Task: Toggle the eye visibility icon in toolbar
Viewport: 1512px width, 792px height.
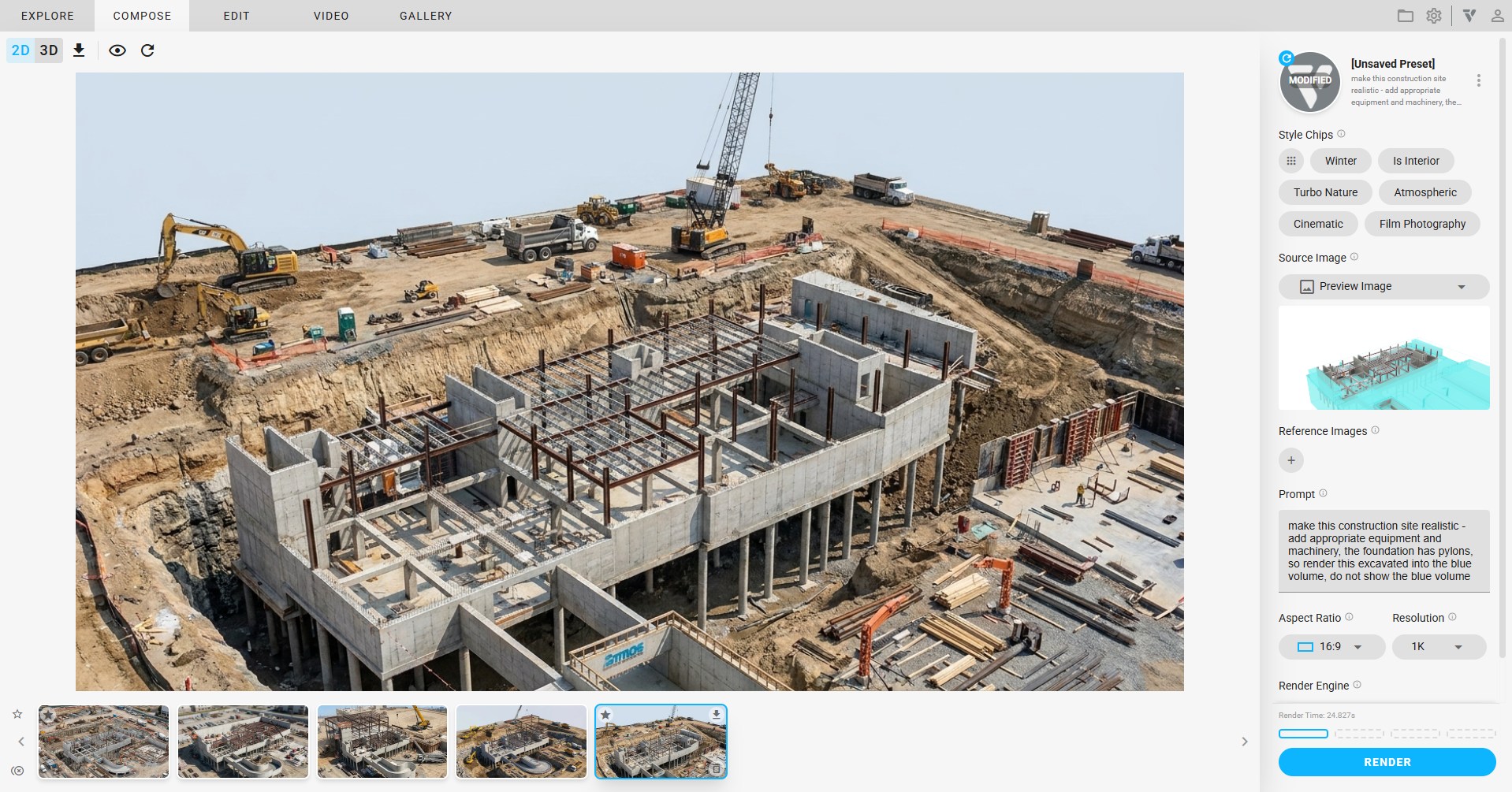Action: click(x=117, y=50)
